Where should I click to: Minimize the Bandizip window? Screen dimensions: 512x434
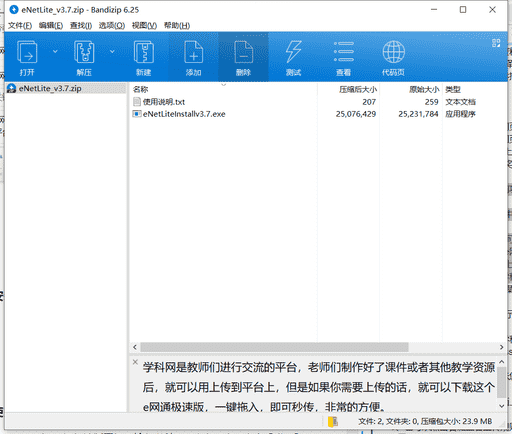434,10
